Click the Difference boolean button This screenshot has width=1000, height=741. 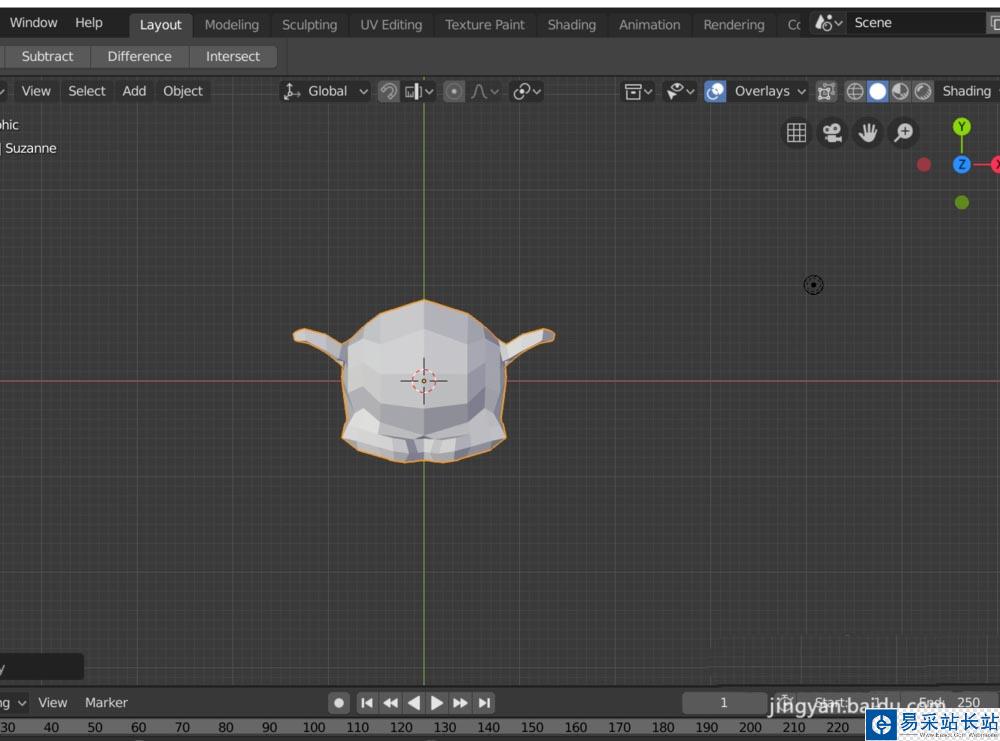[139, 57]
